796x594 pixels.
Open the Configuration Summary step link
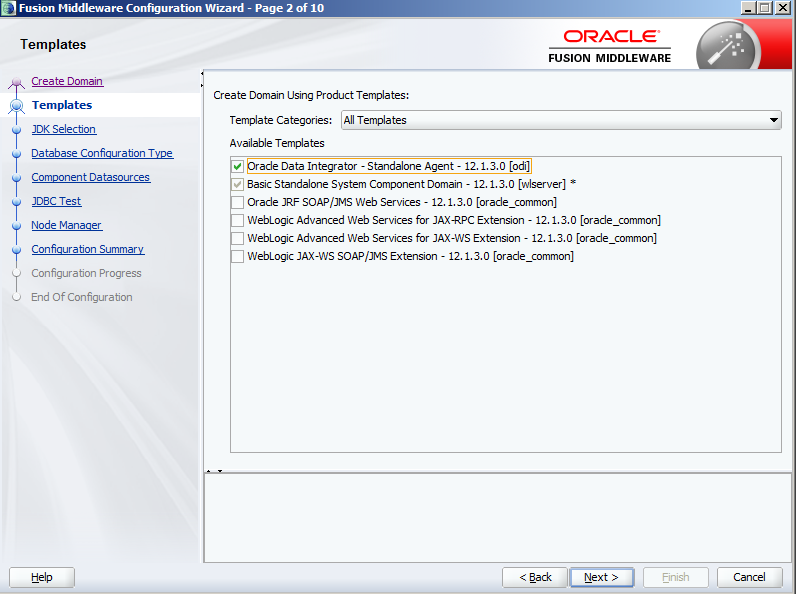(x=87, y=249)
